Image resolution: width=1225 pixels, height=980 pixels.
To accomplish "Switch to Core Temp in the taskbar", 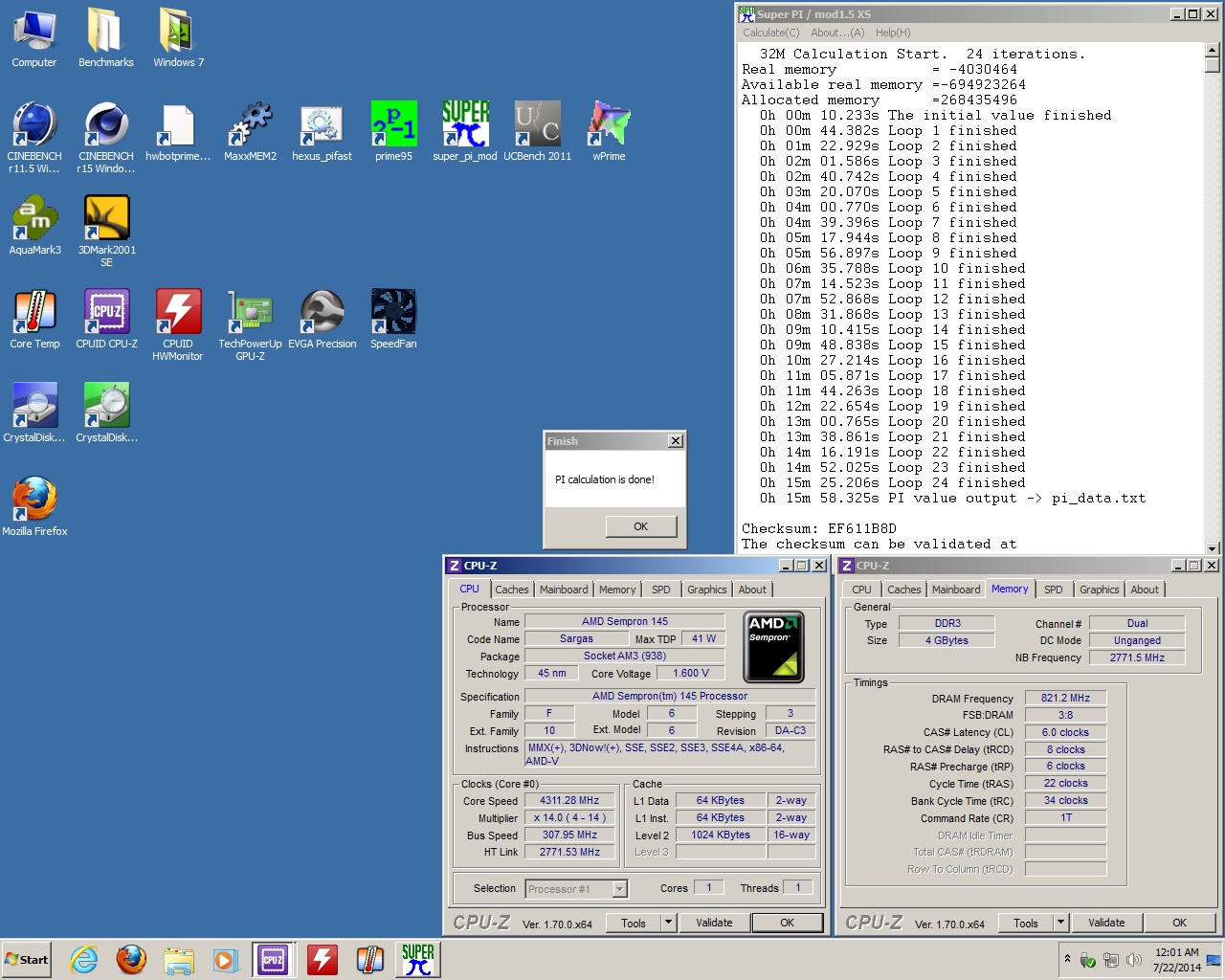I will click(370, 959).
